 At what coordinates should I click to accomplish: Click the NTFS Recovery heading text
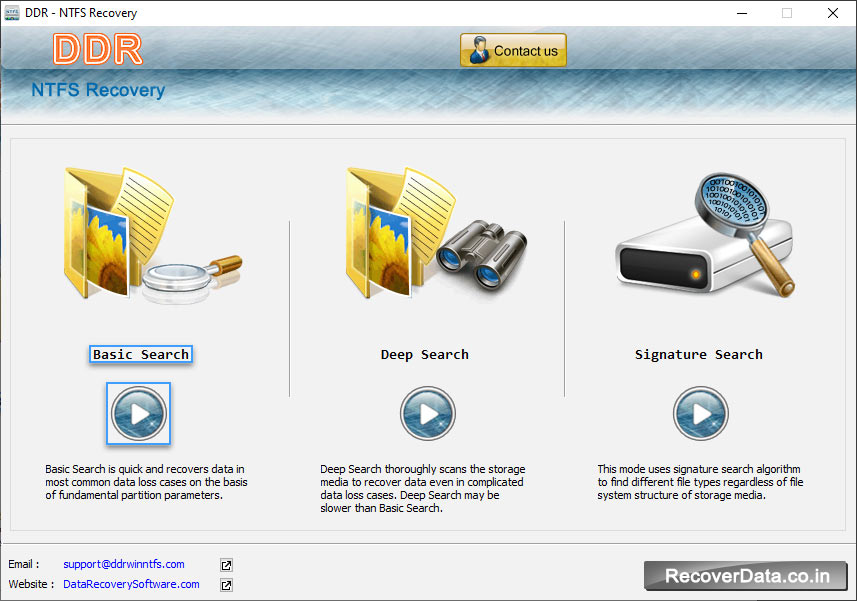98,90
